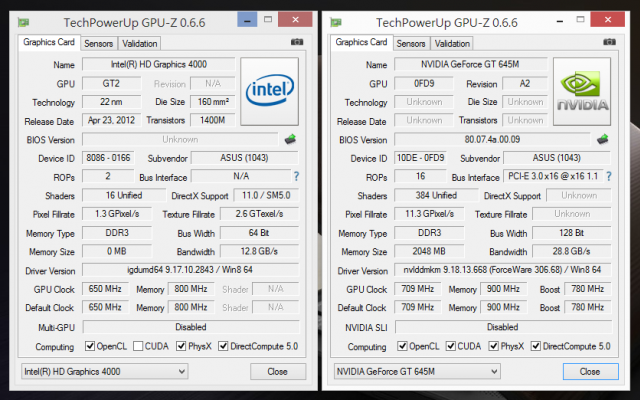Viewport: 640px width, 400px height.
Task: Click the Bus Width value 128 Bit
Action: tap(572, 233)
